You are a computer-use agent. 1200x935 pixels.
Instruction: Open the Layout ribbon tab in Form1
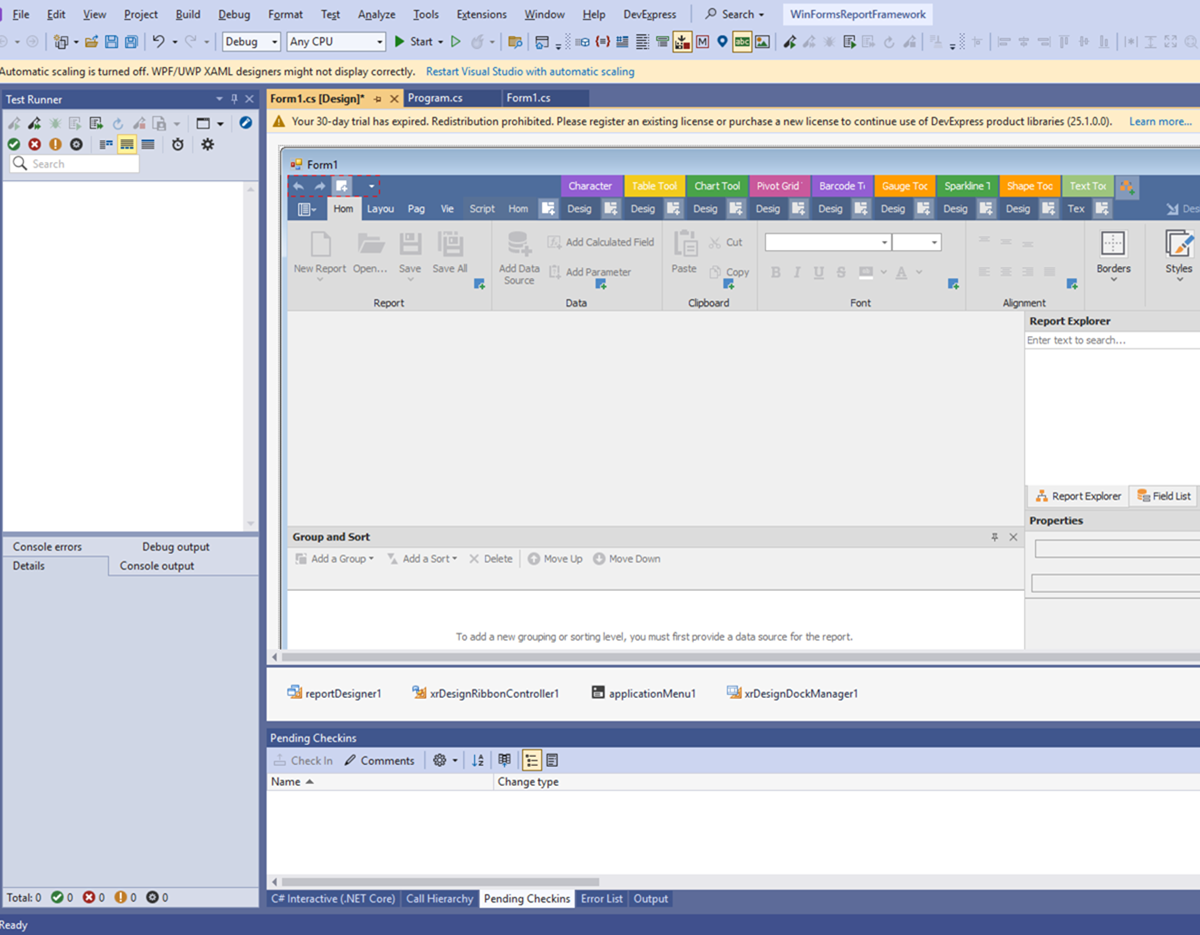(380, 209)
